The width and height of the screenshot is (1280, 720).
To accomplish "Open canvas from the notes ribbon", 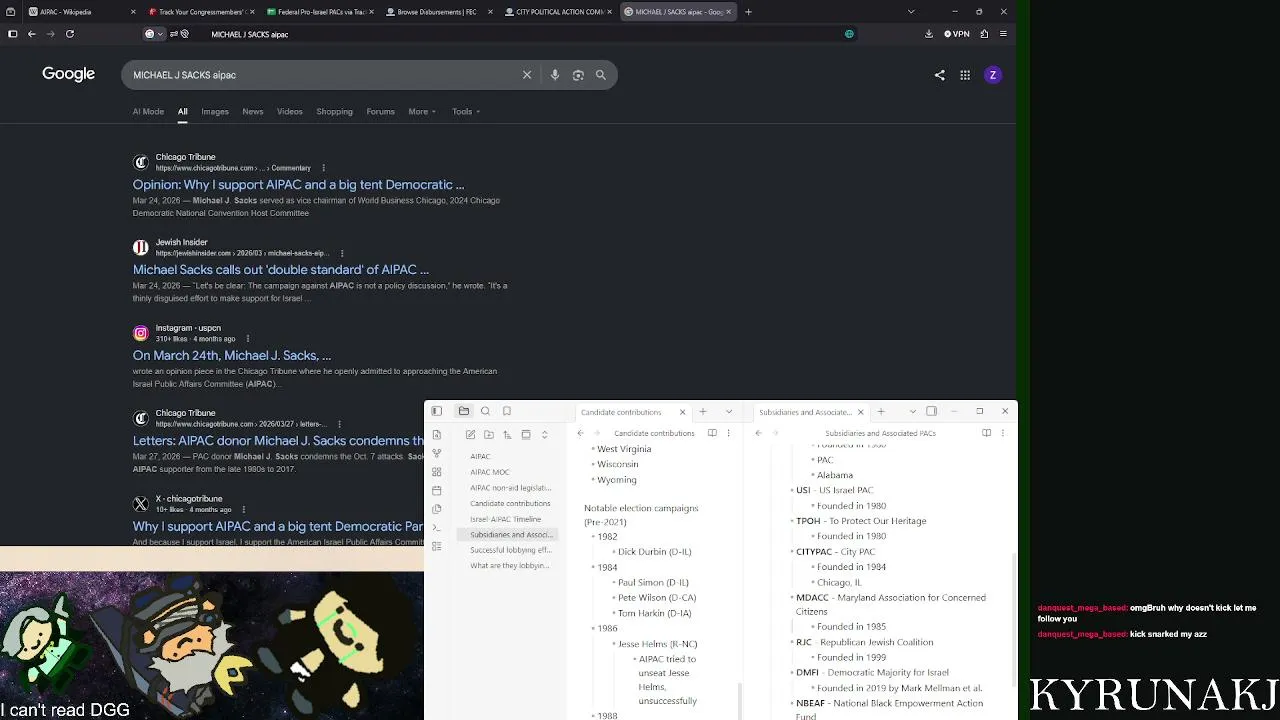I will [437, 472].
